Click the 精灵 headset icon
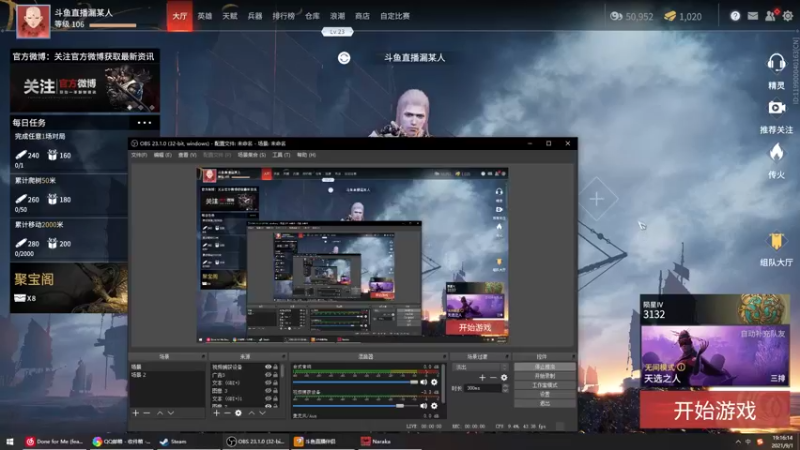 tap(776, 63)
